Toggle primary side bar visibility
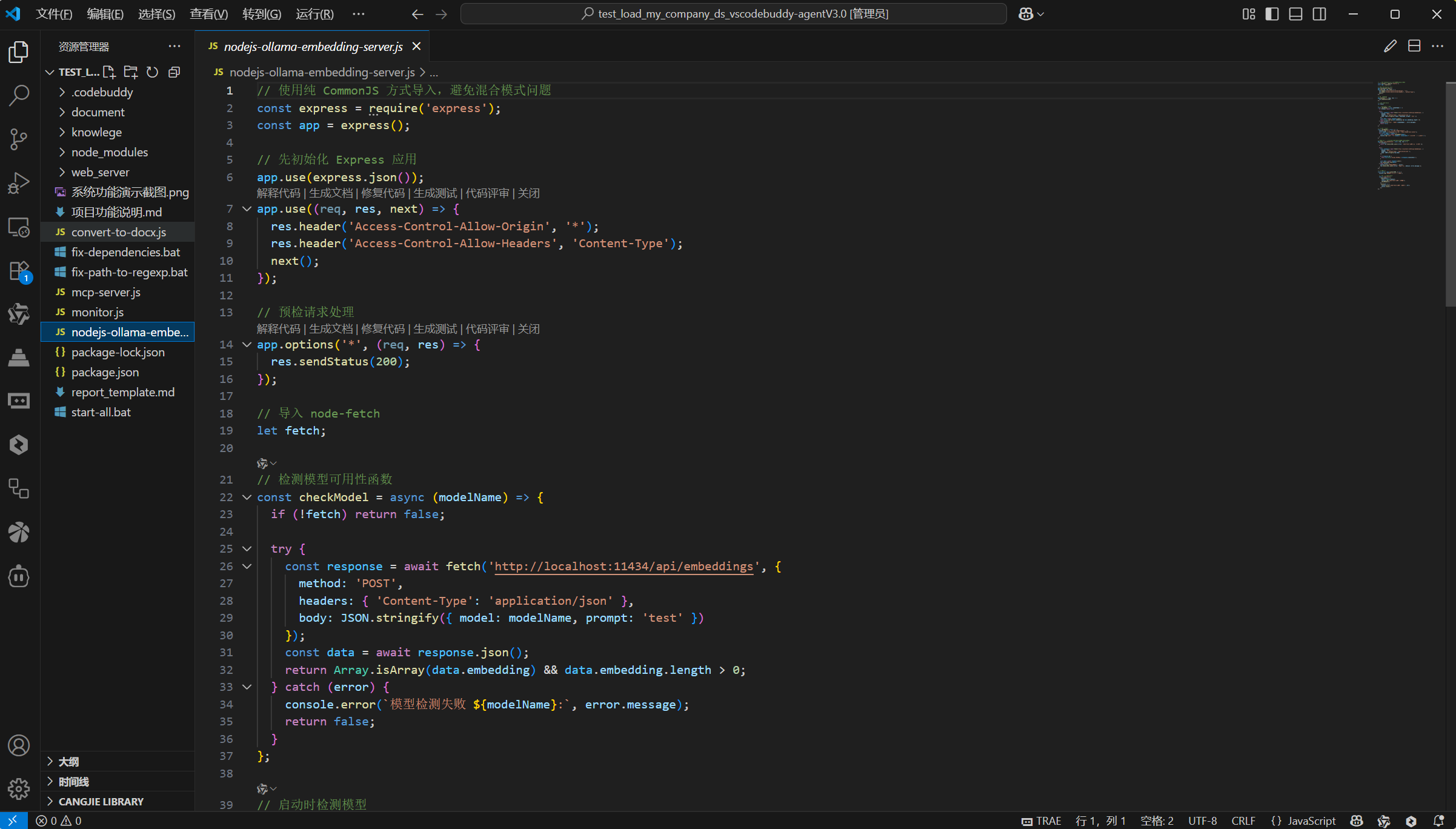The width and height of the screenshot is (1456, 829). [x=1272, y=14]
